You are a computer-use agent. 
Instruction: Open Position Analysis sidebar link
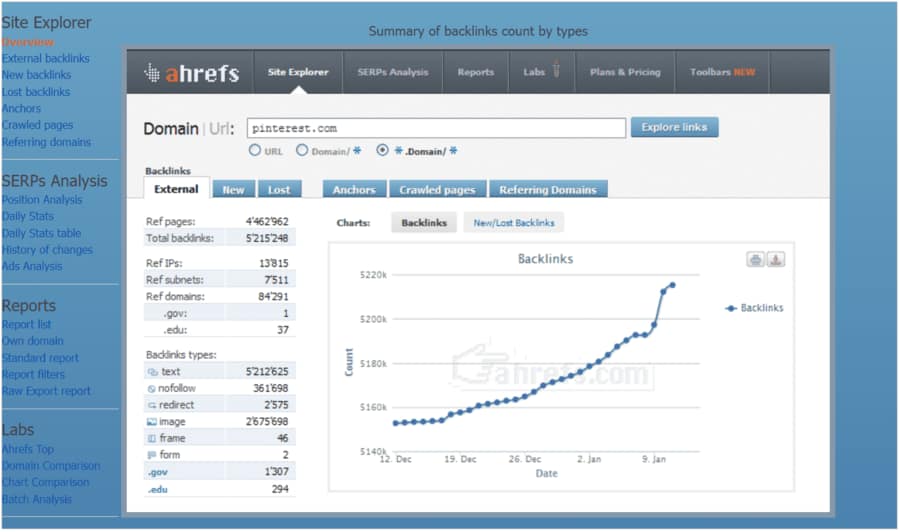click(x=42, y=200)
